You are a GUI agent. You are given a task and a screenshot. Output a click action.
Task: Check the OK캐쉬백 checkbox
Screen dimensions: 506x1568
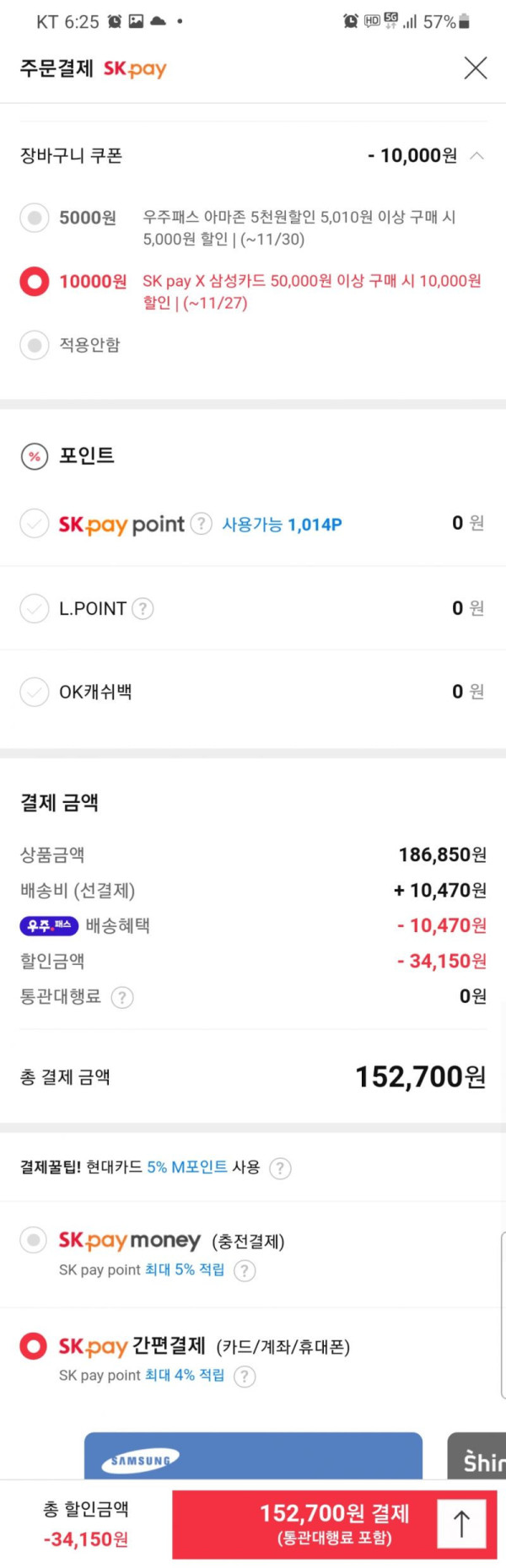coord(35,692)
